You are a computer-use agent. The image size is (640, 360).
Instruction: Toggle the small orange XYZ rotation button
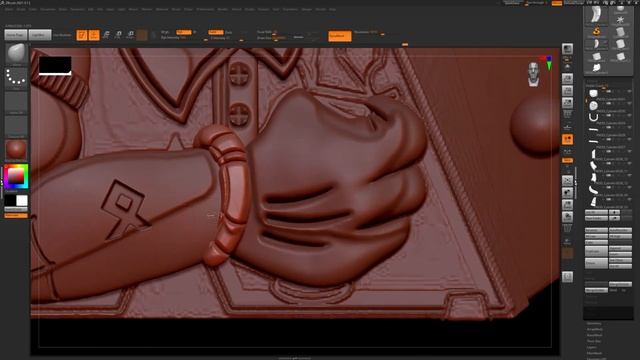(x=567, y=160)
